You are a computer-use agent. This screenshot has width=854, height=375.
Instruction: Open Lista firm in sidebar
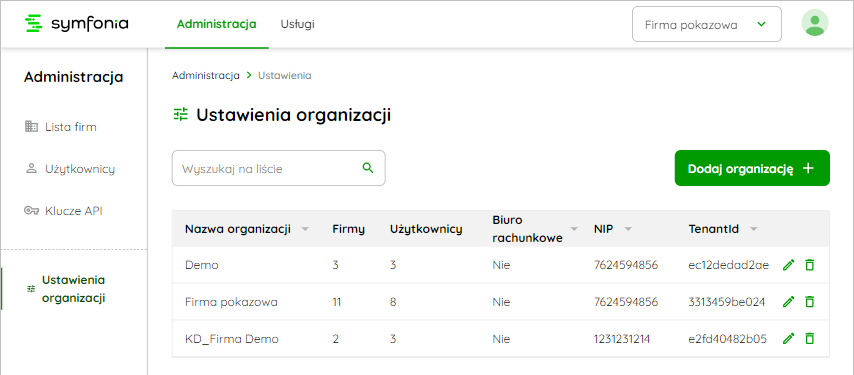62,127
